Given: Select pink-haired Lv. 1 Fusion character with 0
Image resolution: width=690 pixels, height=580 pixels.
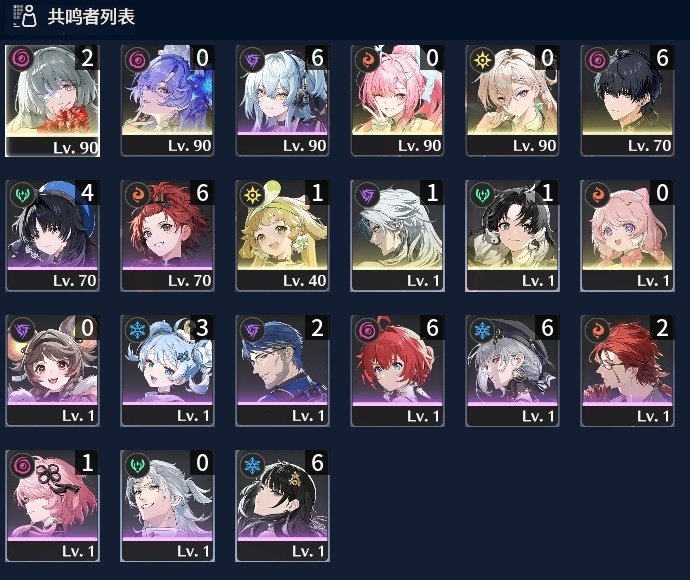Looking at the screenshot, I should pos(627,235).
